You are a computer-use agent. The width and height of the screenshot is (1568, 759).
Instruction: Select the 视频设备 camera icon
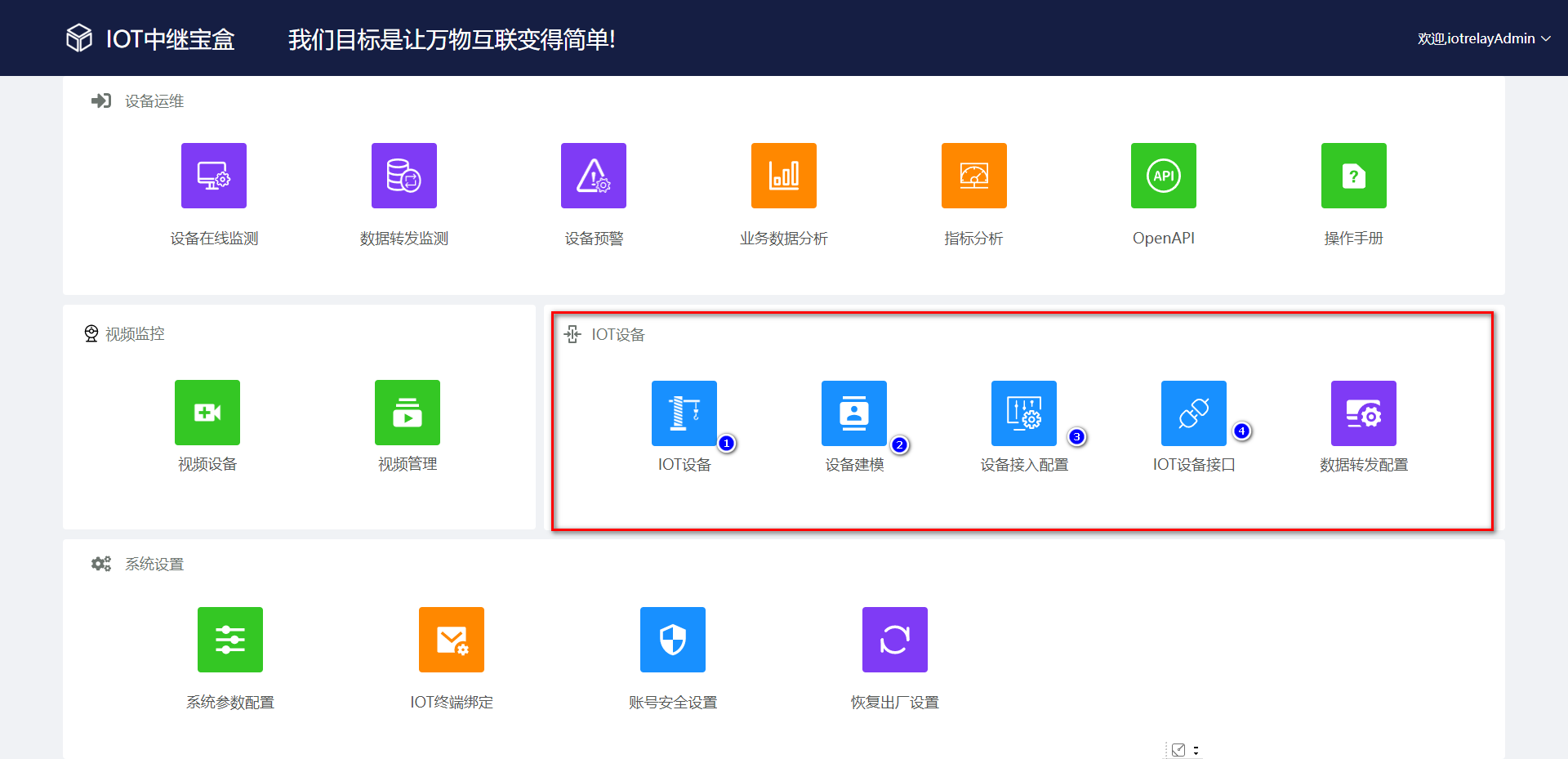[207, 413]
